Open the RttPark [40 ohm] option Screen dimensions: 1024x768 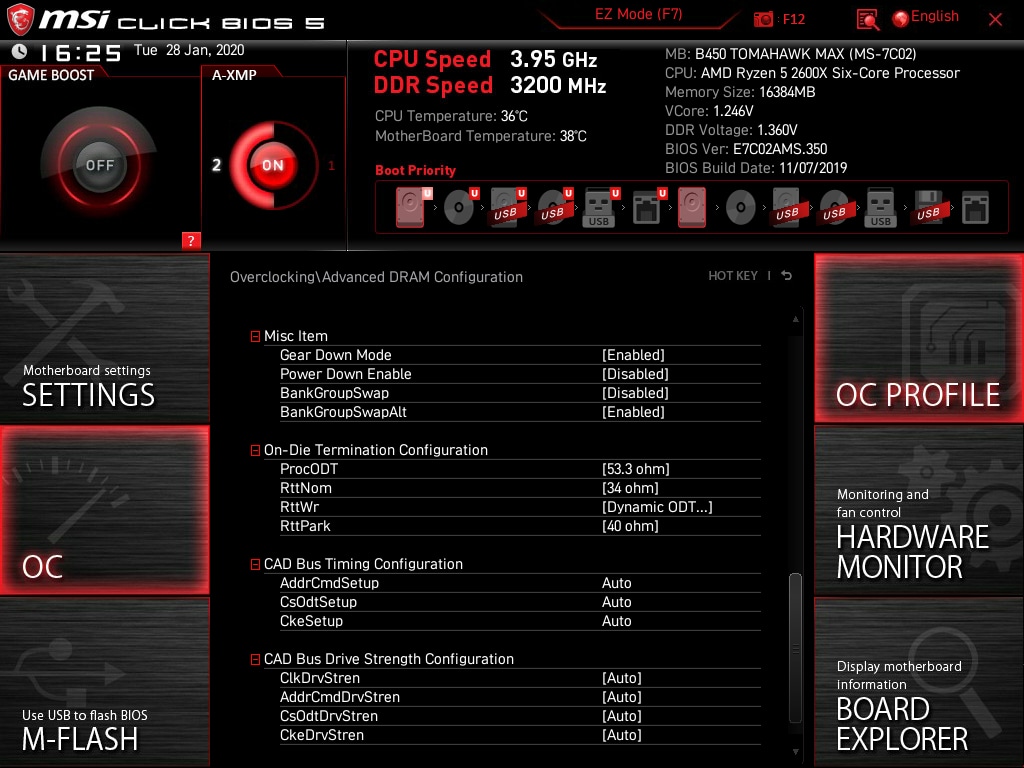(520, 526)
